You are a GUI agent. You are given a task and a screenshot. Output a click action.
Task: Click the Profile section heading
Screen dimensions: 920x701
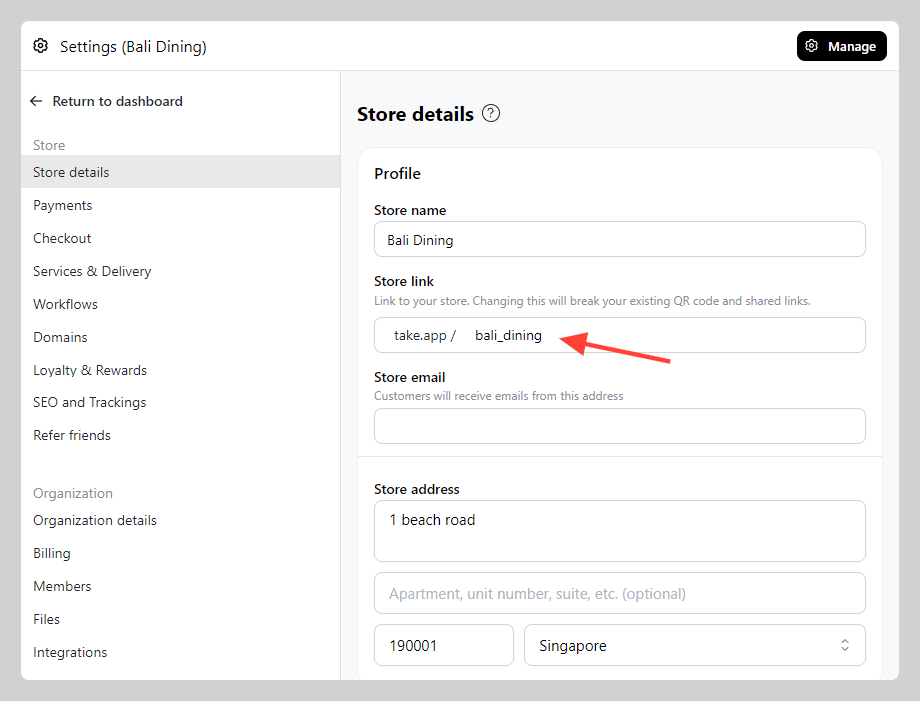[x=397, y=174]
